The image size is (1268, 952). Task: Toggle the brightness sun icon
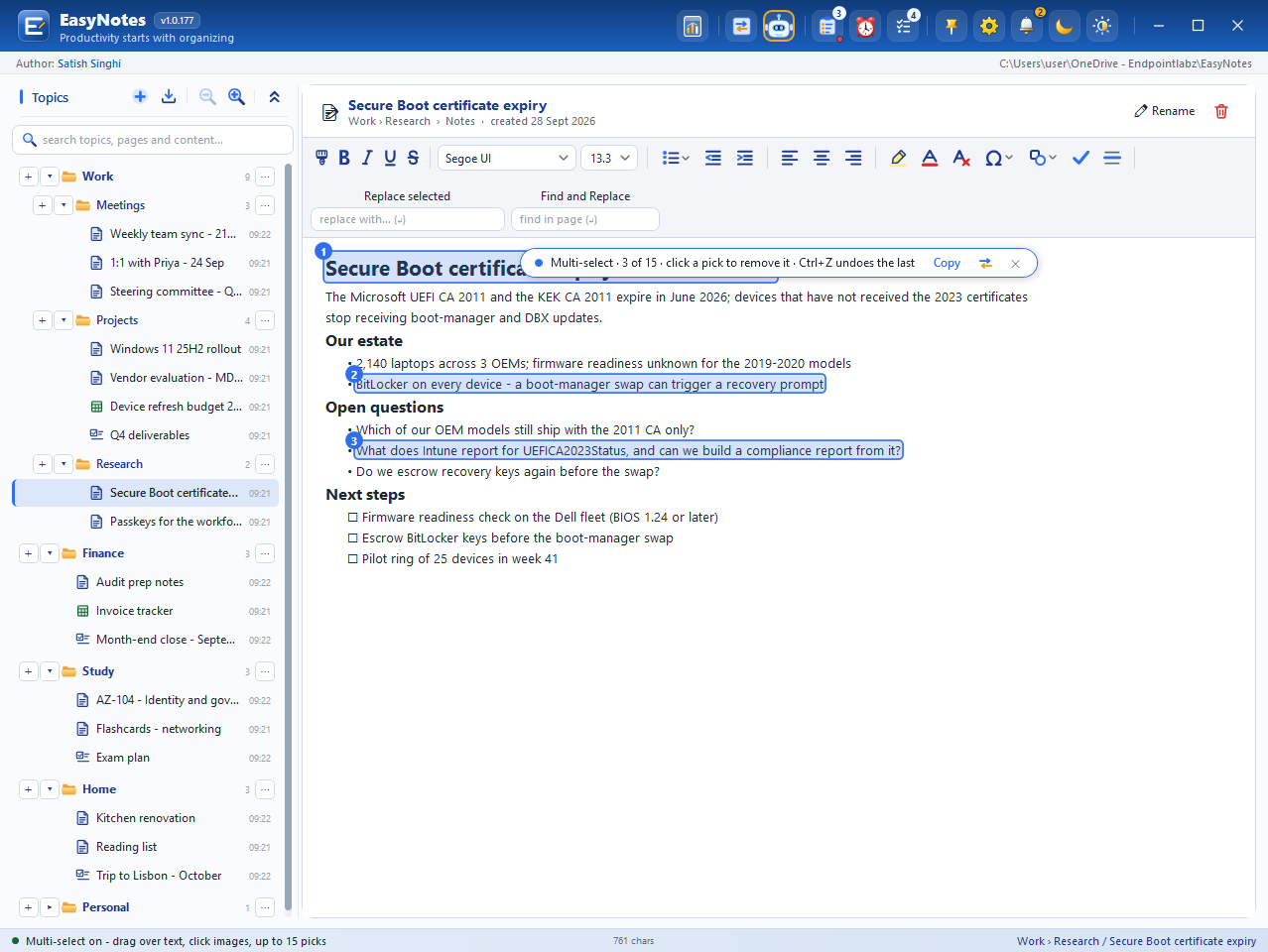pyautogui.click(x=1102, y=27)
